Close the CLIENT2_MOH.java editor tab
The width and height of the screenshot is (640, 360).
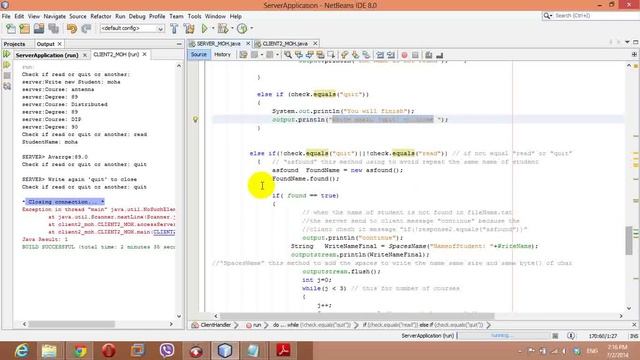coord(315,43)
